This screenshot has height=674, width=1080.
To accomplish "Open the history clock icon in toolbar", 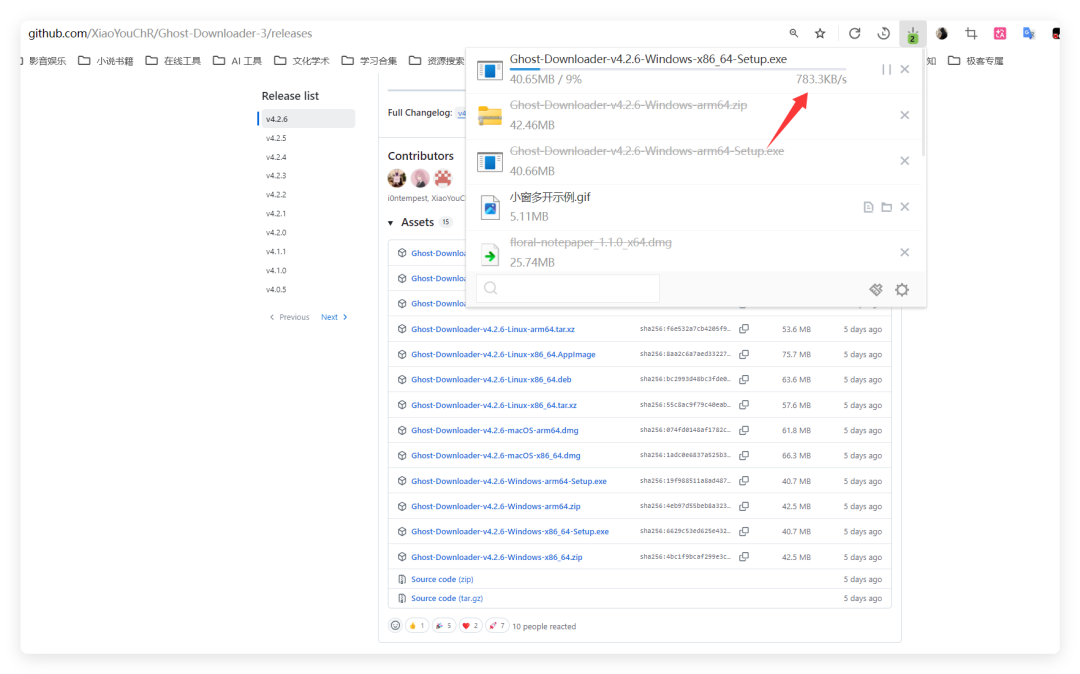I will point(884,33).
